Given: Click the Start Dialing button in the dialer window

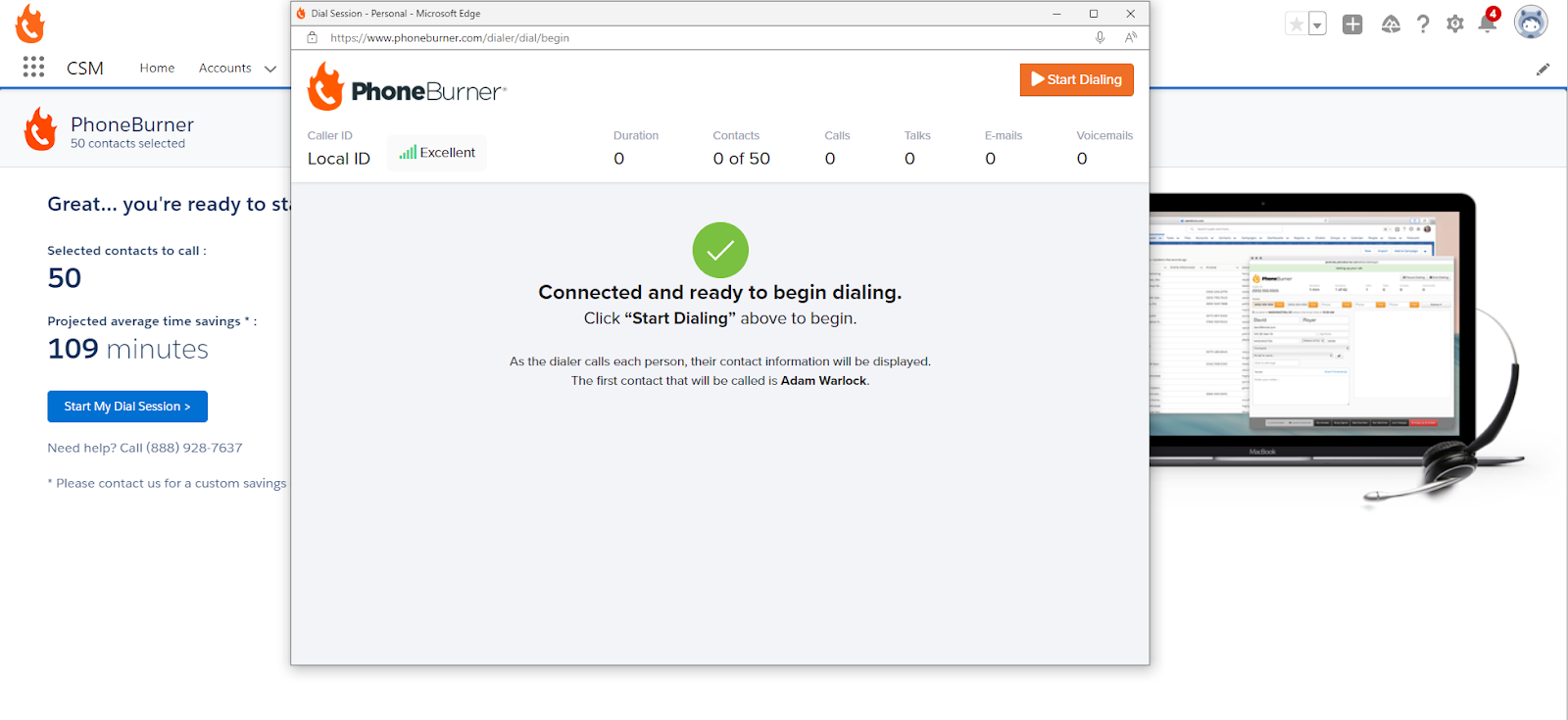Looking at the screenshot, I should pyautogui.click(x=1077, y=79).
